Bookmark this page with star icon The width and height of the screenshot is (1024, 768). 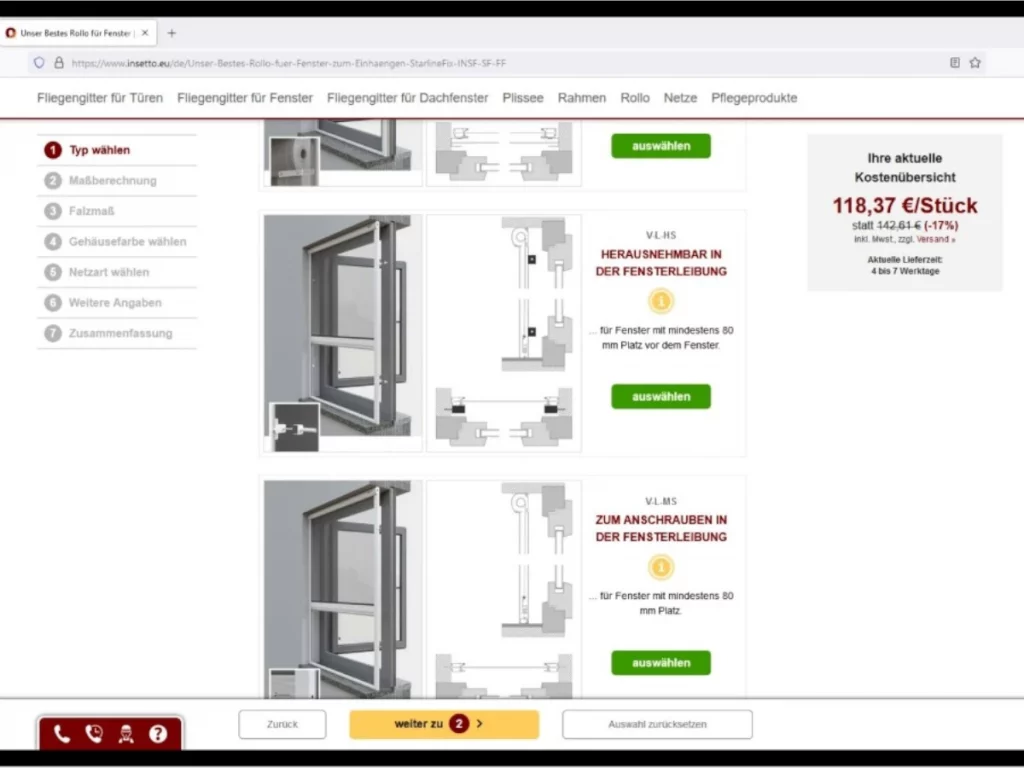pos(975,62)
